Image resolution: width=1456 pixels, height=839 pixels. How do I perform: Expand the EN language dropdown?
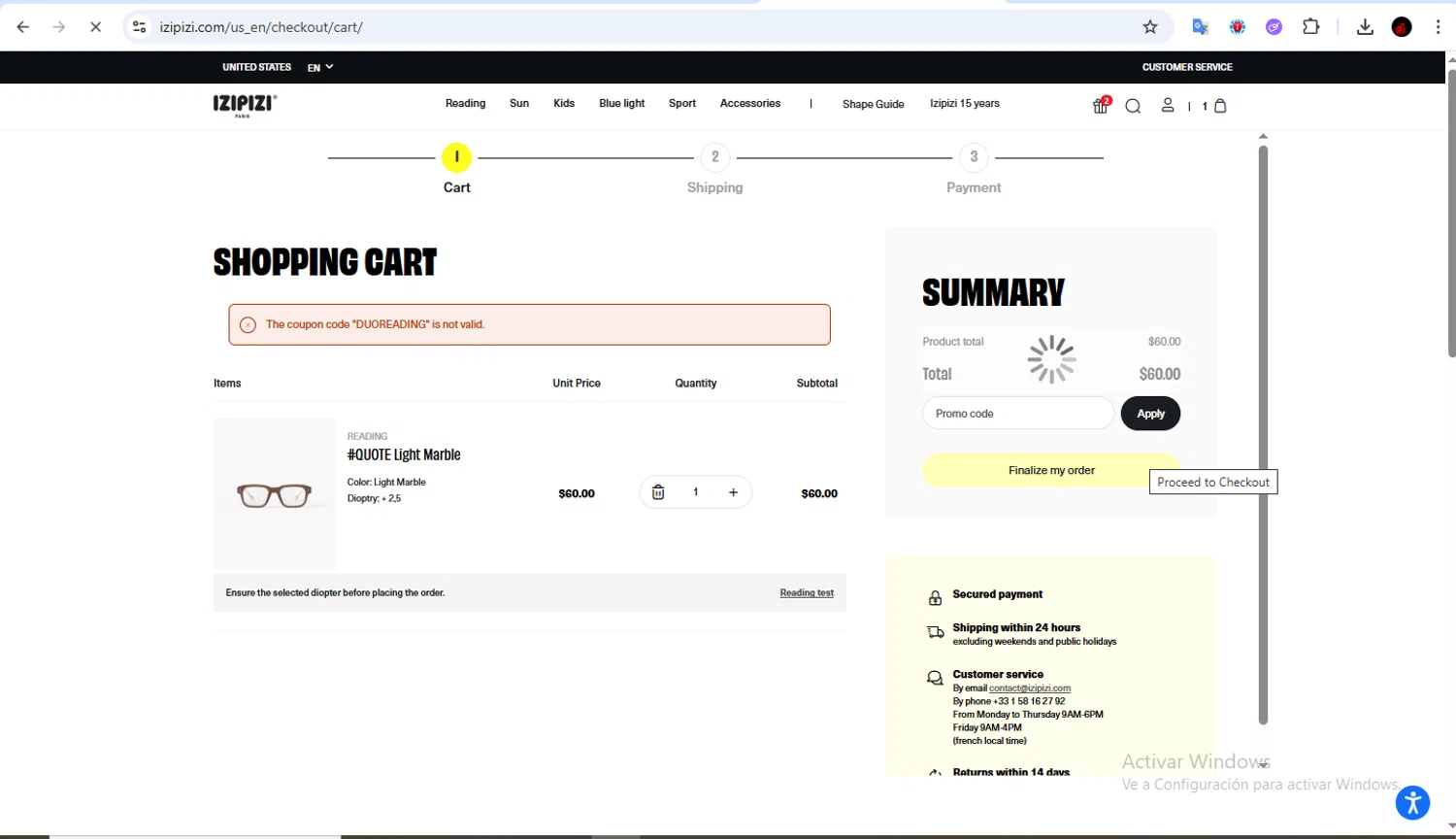click(320, 67)
